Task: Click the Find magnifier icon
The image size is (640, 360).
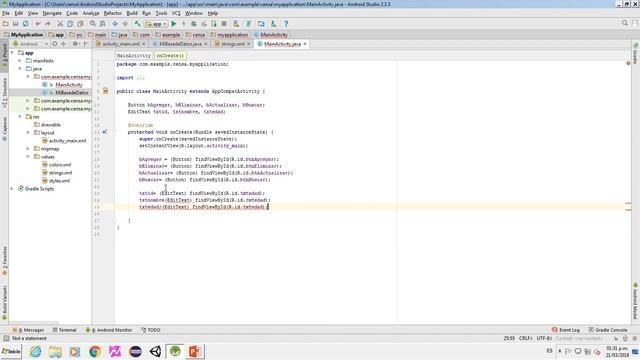Action: click(x=93, y=24)
